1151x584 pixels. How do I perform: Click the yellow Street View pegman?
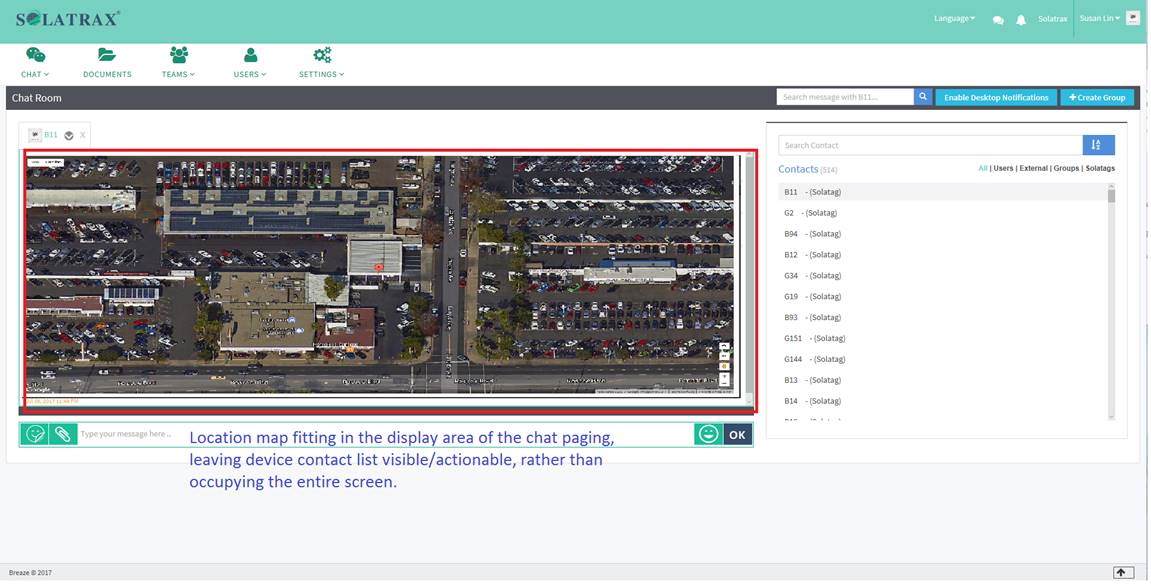tap(725, 366)
